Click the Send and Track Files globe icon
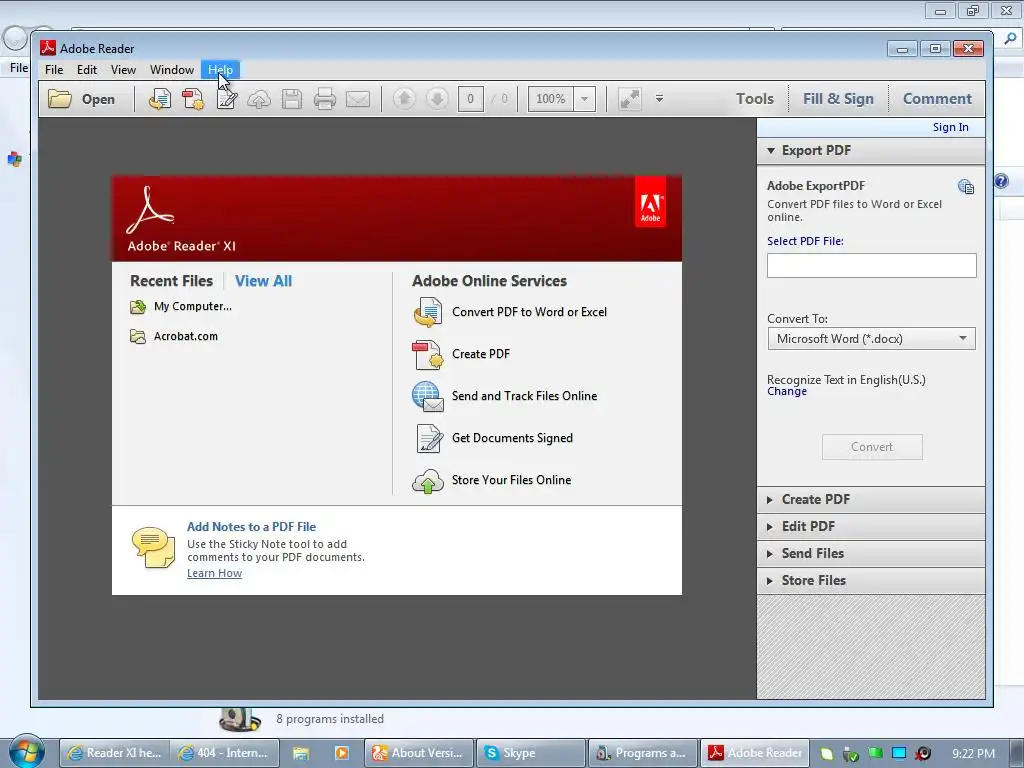The image size is (1024, 768). [428, 396]
